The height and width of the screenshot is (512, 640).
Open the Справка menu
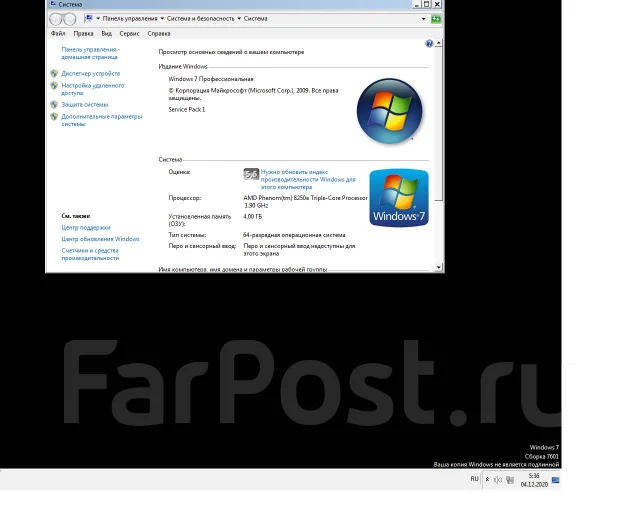(159, 33)
